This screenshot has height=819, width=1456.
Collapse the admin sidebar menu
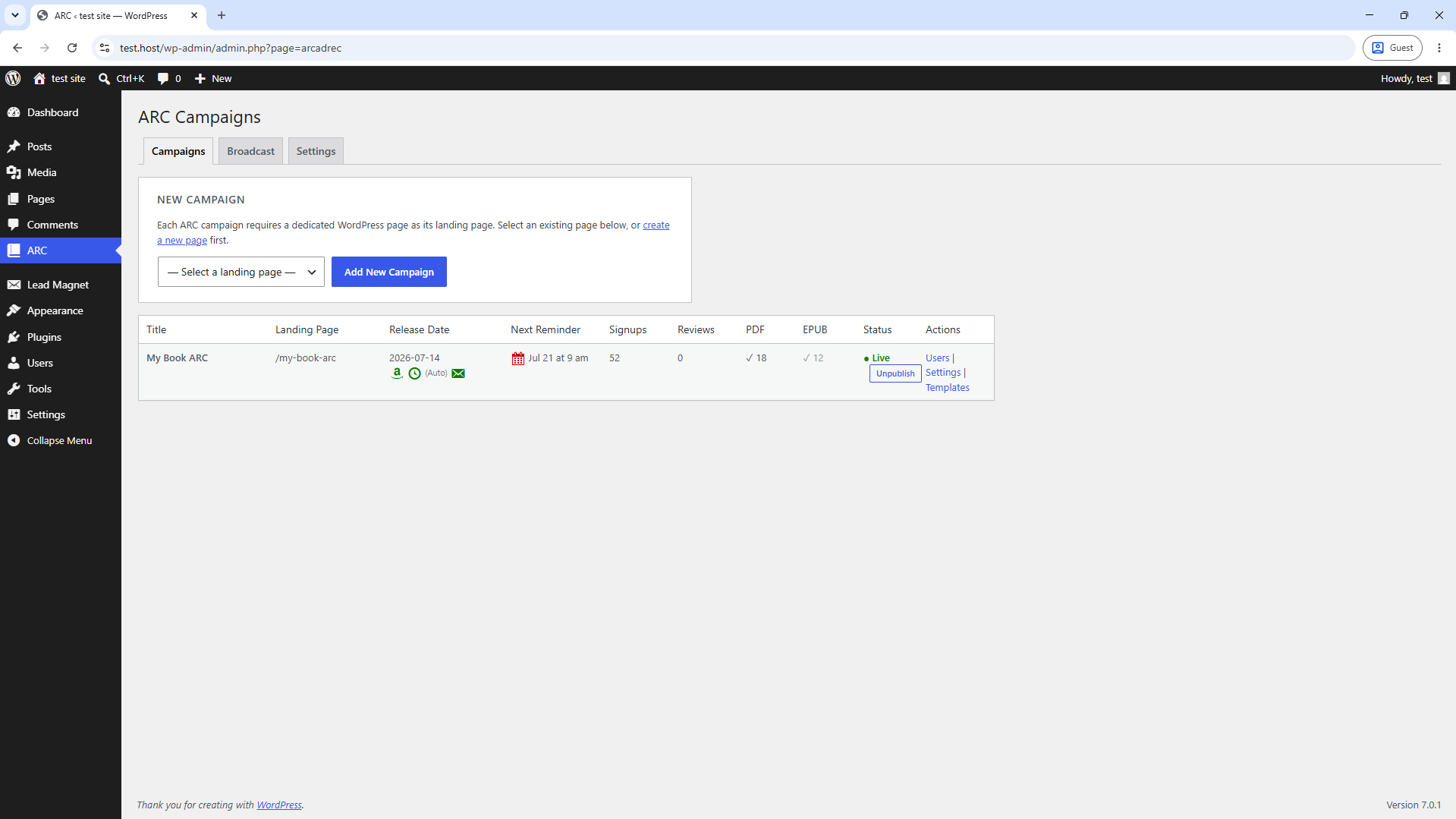60,440
